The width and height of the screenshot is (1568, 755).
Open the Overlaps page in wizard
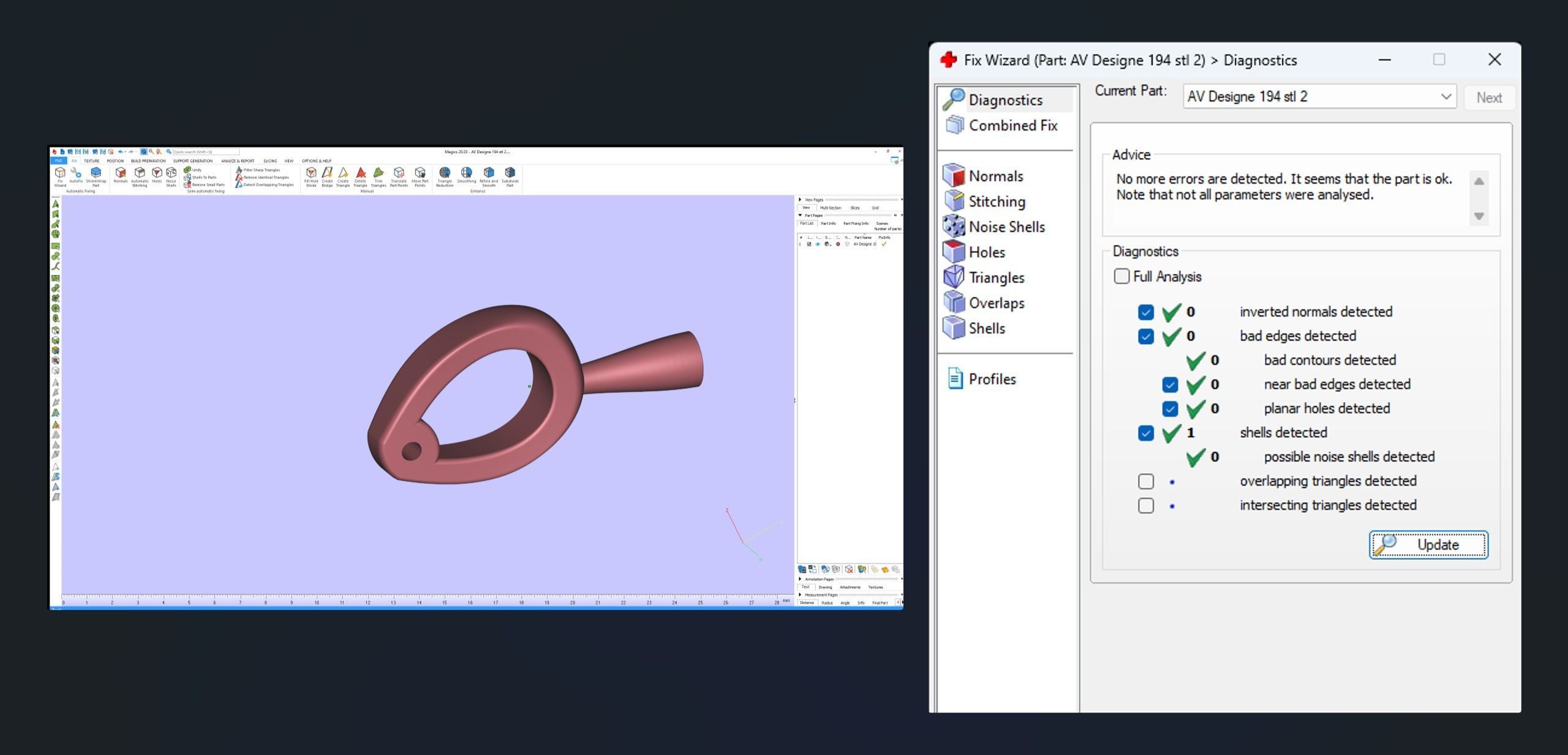996,303
